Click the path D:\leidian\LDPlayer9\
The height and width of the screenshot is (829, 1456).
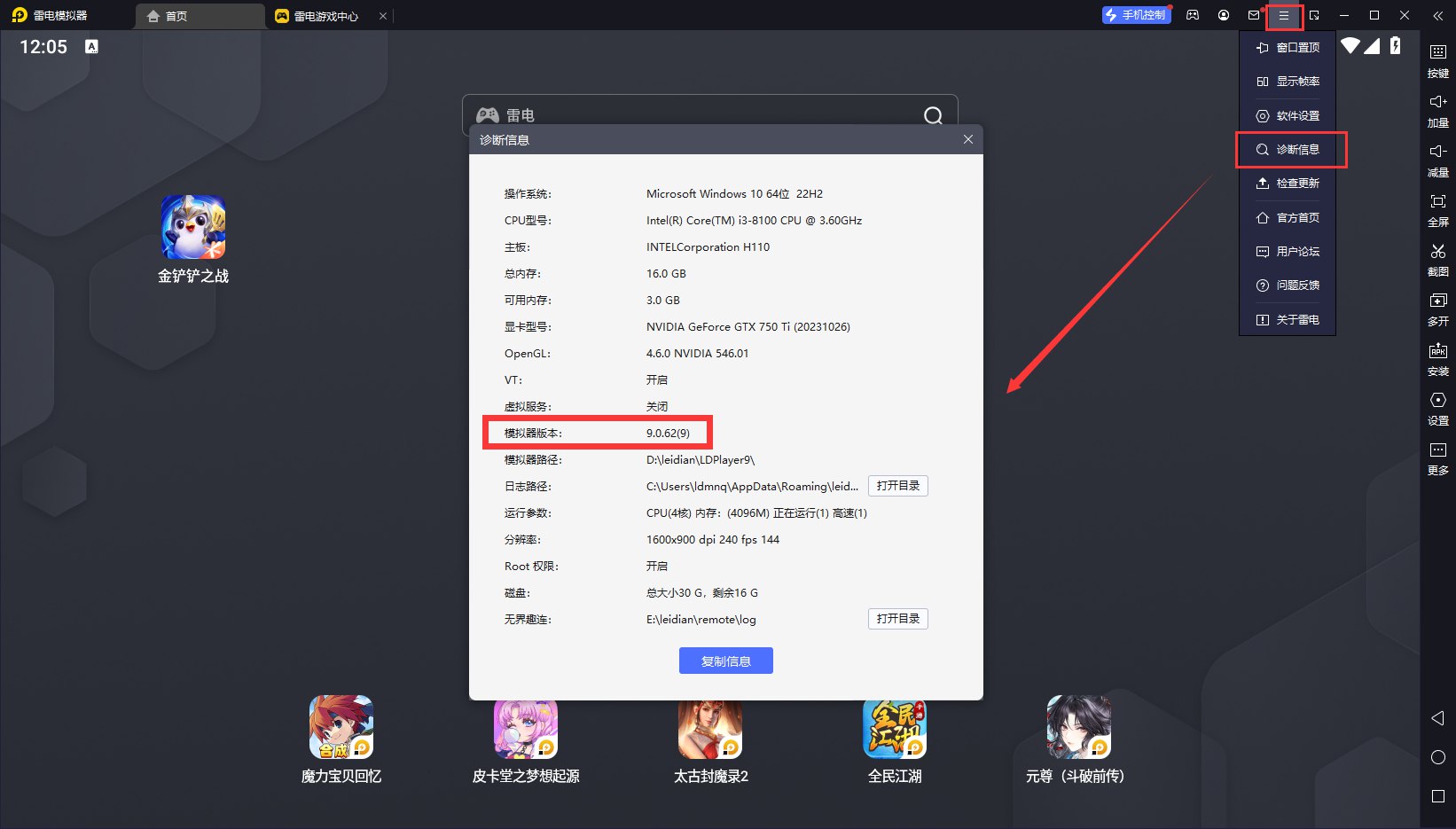coord(701,460)
